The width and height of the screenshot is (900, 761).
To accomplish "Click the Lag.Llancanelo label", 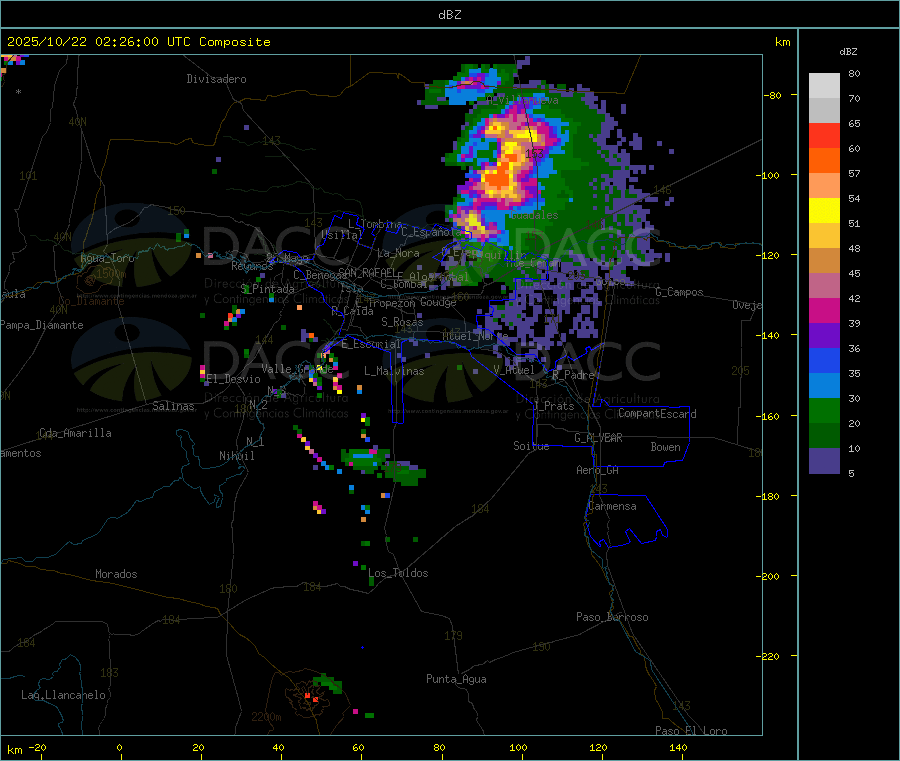I will [x=64, y=695].
